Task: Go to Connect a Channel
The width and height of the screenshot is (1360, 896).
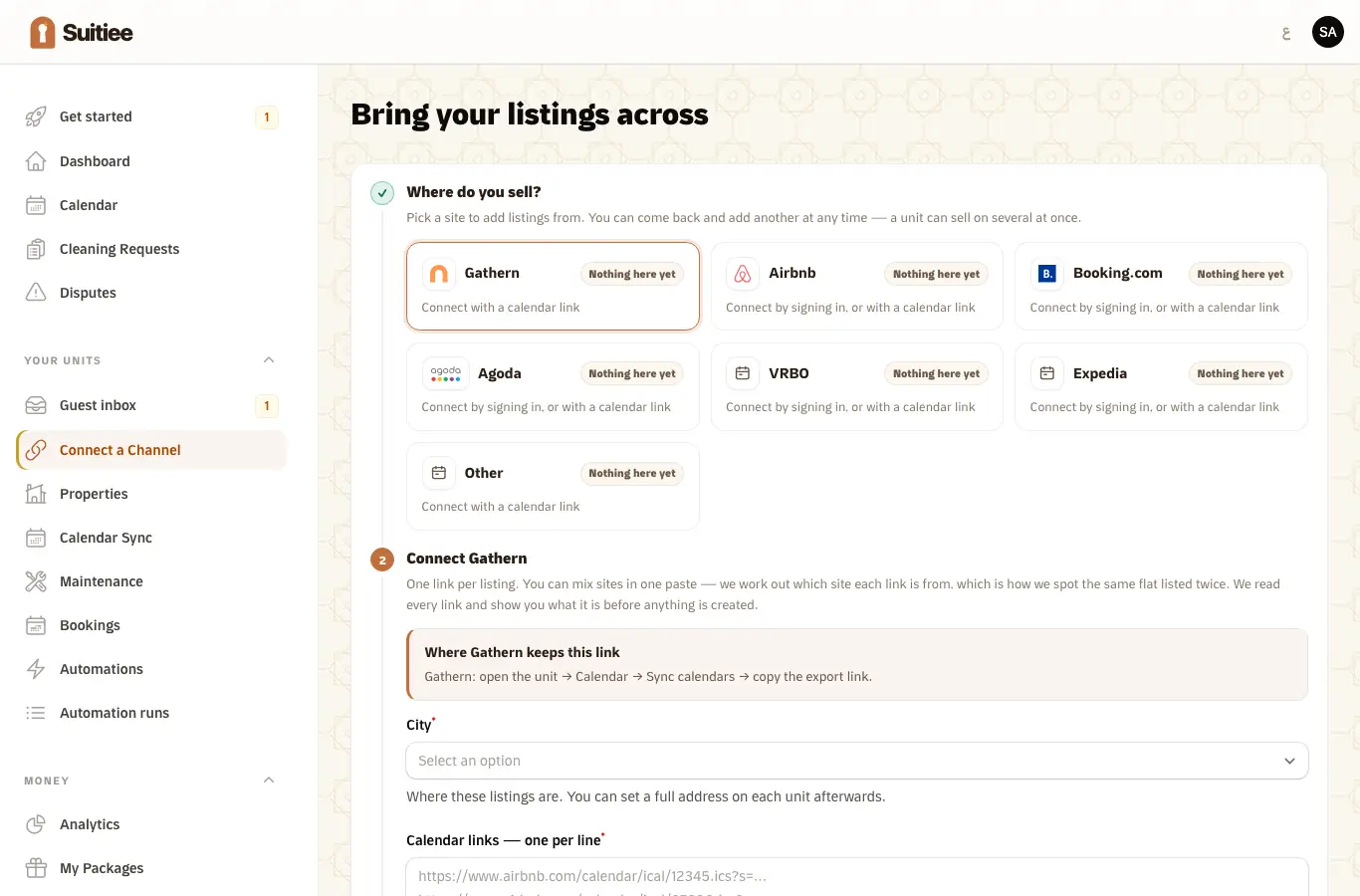Action: point(151,450)
